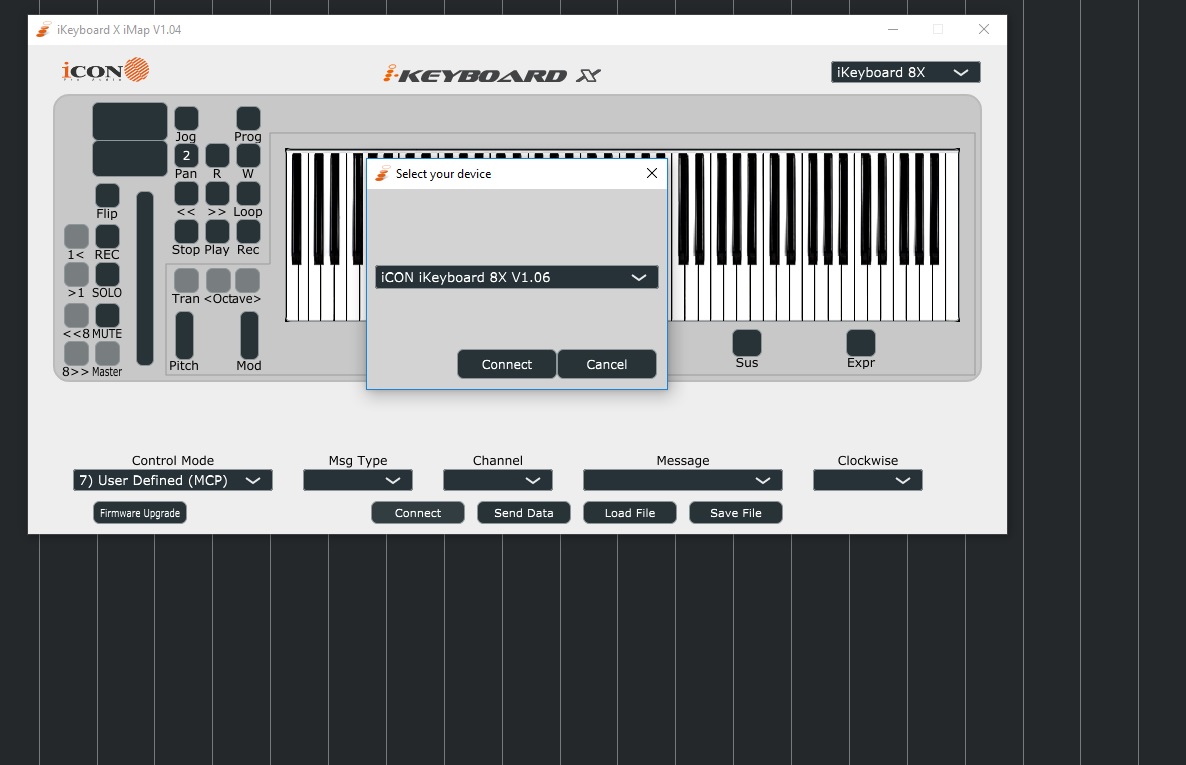Click the lower display screen block

[x=130, y=159]
